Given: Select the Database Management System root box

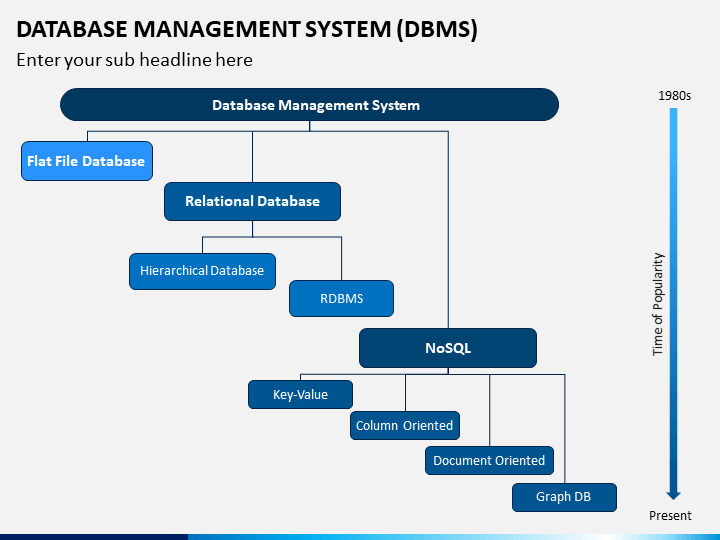Looking at the screenshot, I should pos(309,105).
